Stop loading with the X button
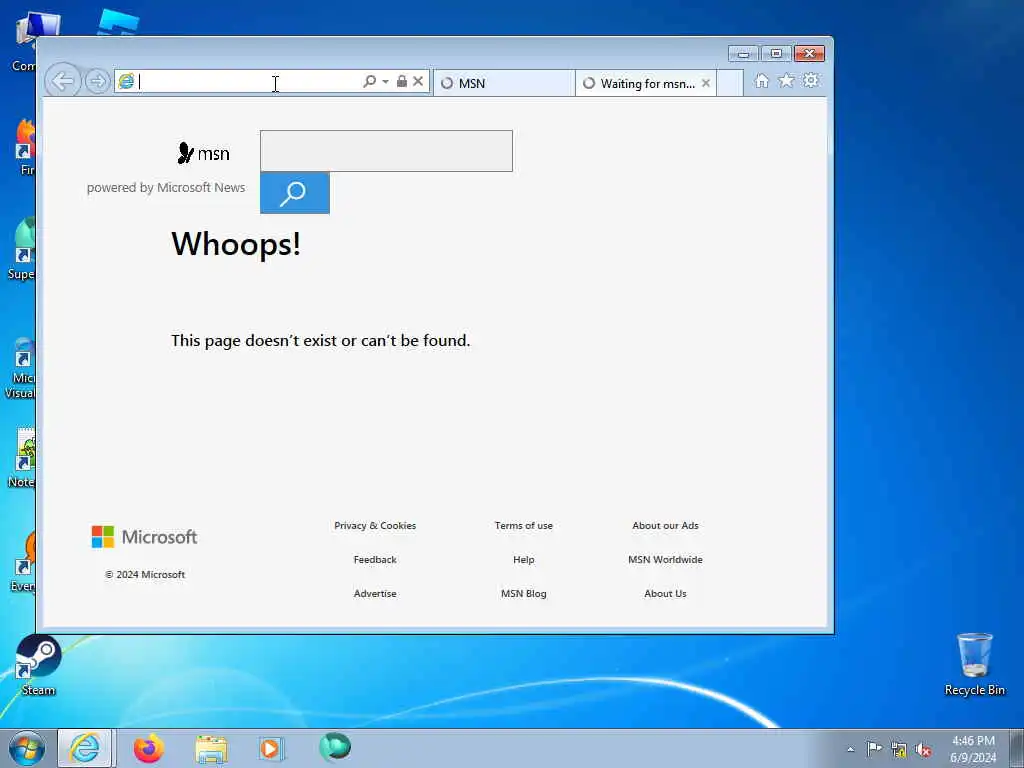 coord(418,81)
